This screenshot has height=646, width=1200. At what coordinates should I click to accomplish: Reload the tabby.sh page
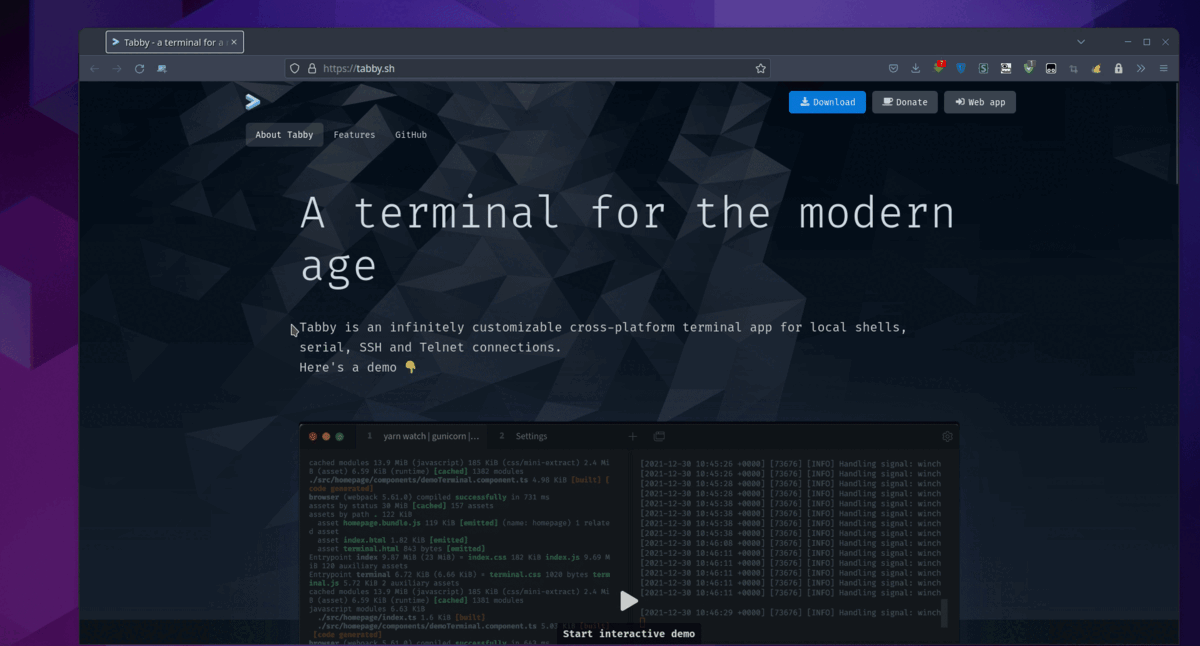click(139, 68)
